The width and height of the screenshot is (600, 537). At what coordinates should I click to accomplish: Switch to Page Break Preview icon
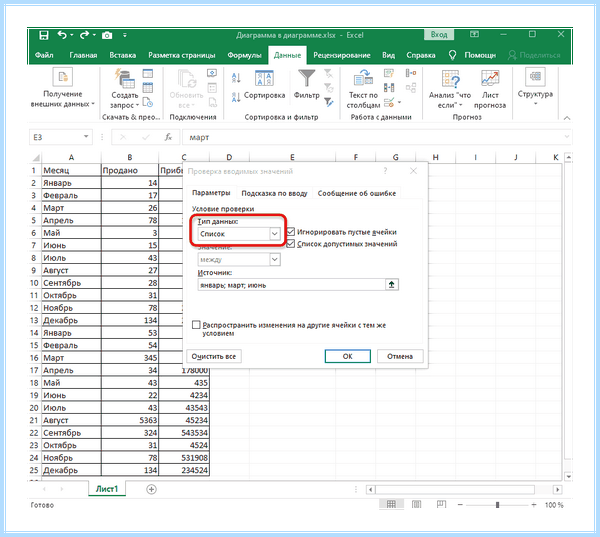point(441,504)
